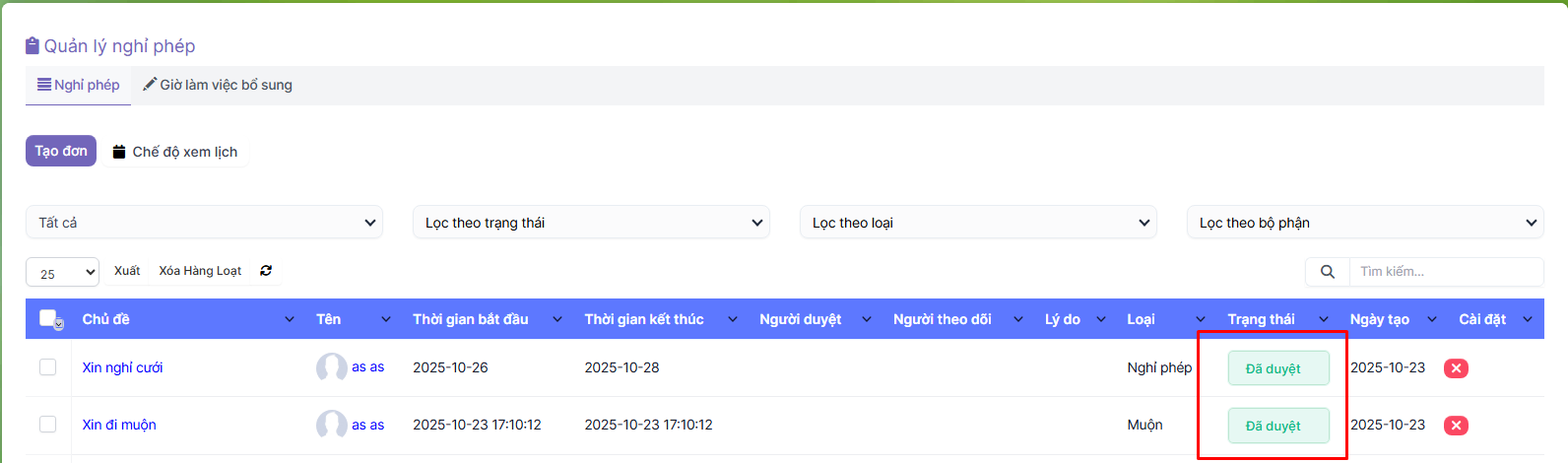1568x463 pixels.
Task: Click Đã duyệt status badge for Xin đi muộn
Action: [x=1277, y=426]
